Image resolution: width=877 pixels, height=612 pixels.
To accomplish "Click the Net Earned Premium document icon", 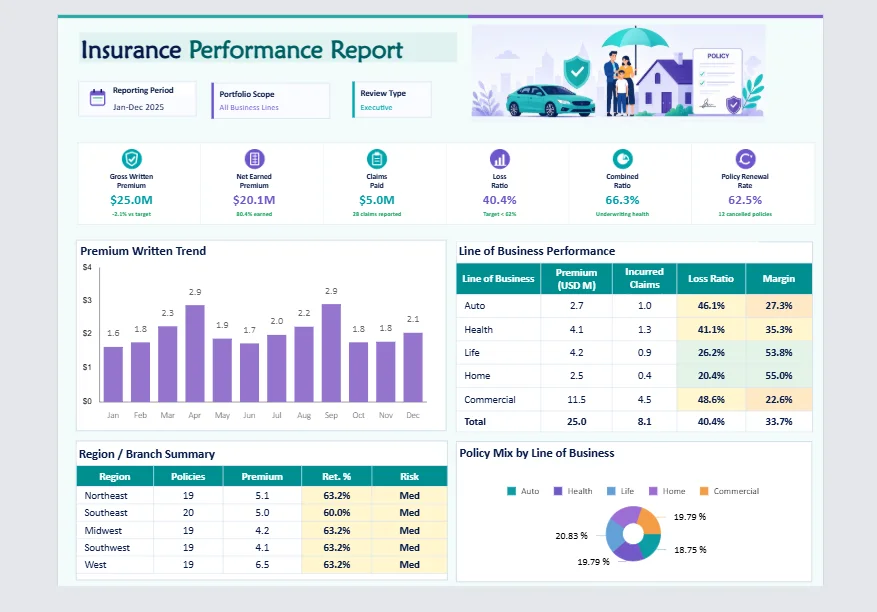I will 254,159.
